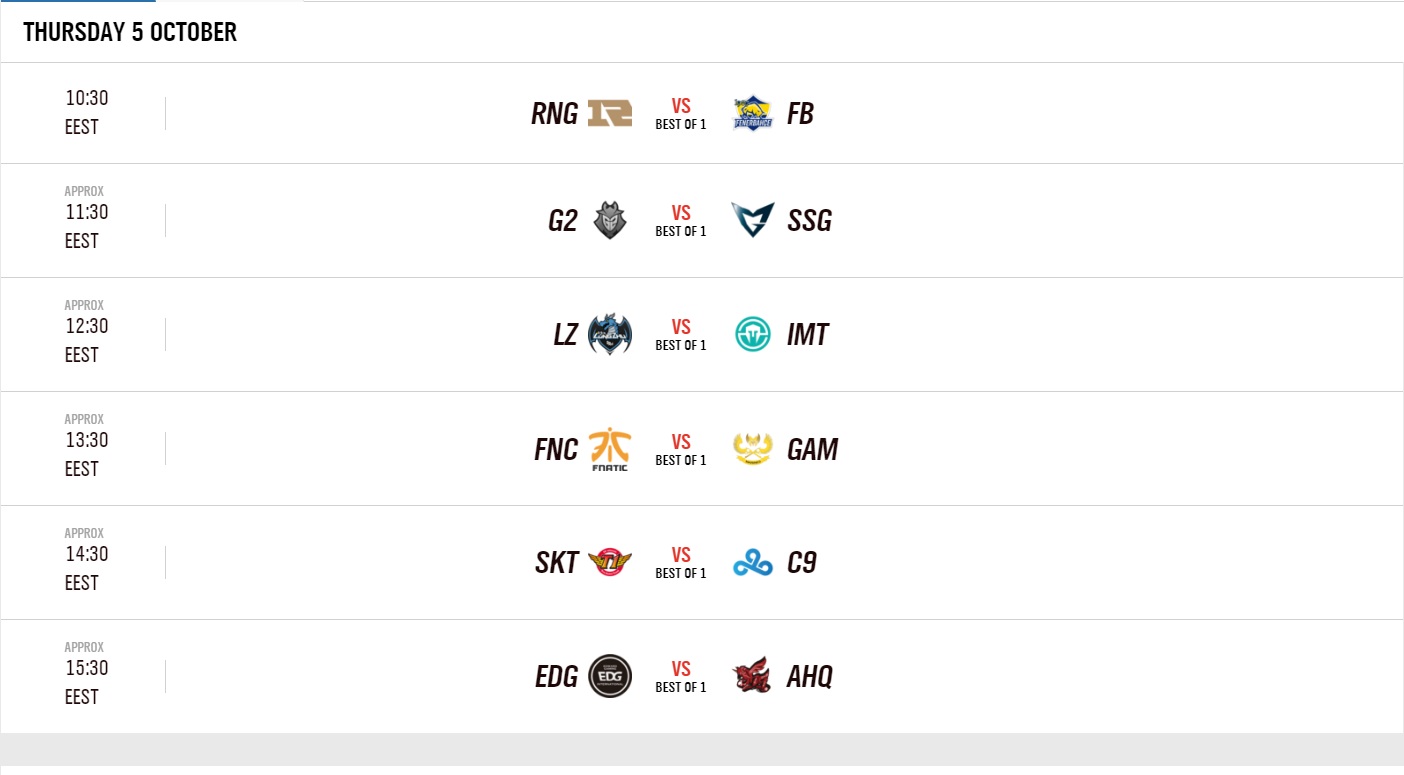This screenshot has height=775, width=1404.
Task: Open the IMT team name link
Action: [x=807, y=335]
